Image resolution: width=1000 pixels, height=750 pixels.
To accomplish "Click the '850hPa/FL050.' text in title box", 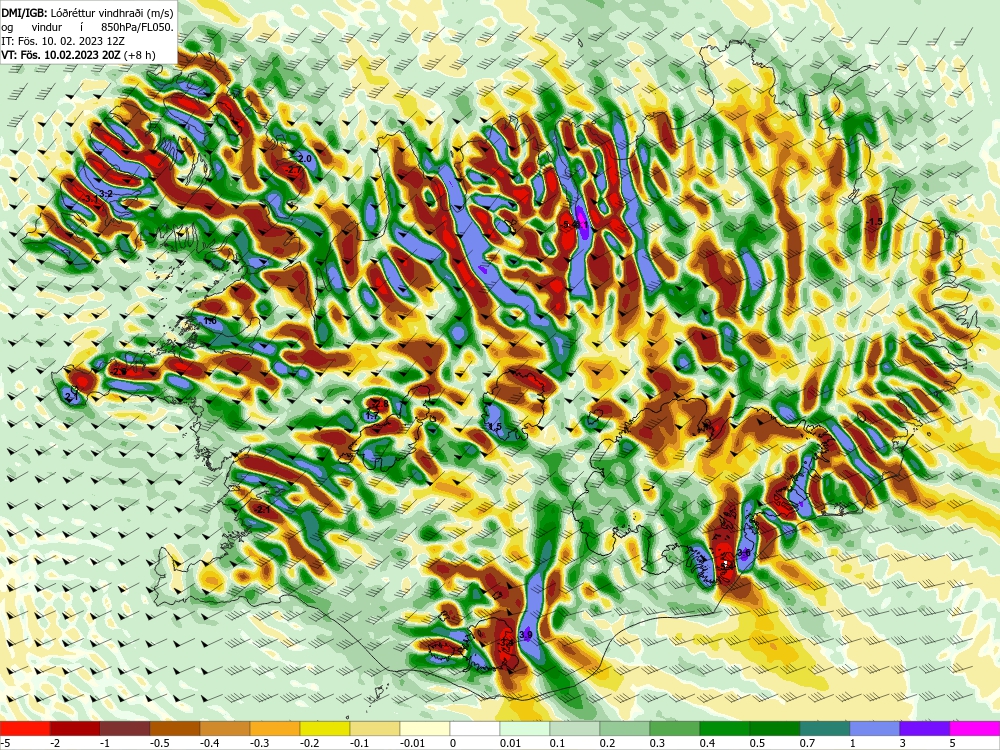I will click(x=137, y=27).
